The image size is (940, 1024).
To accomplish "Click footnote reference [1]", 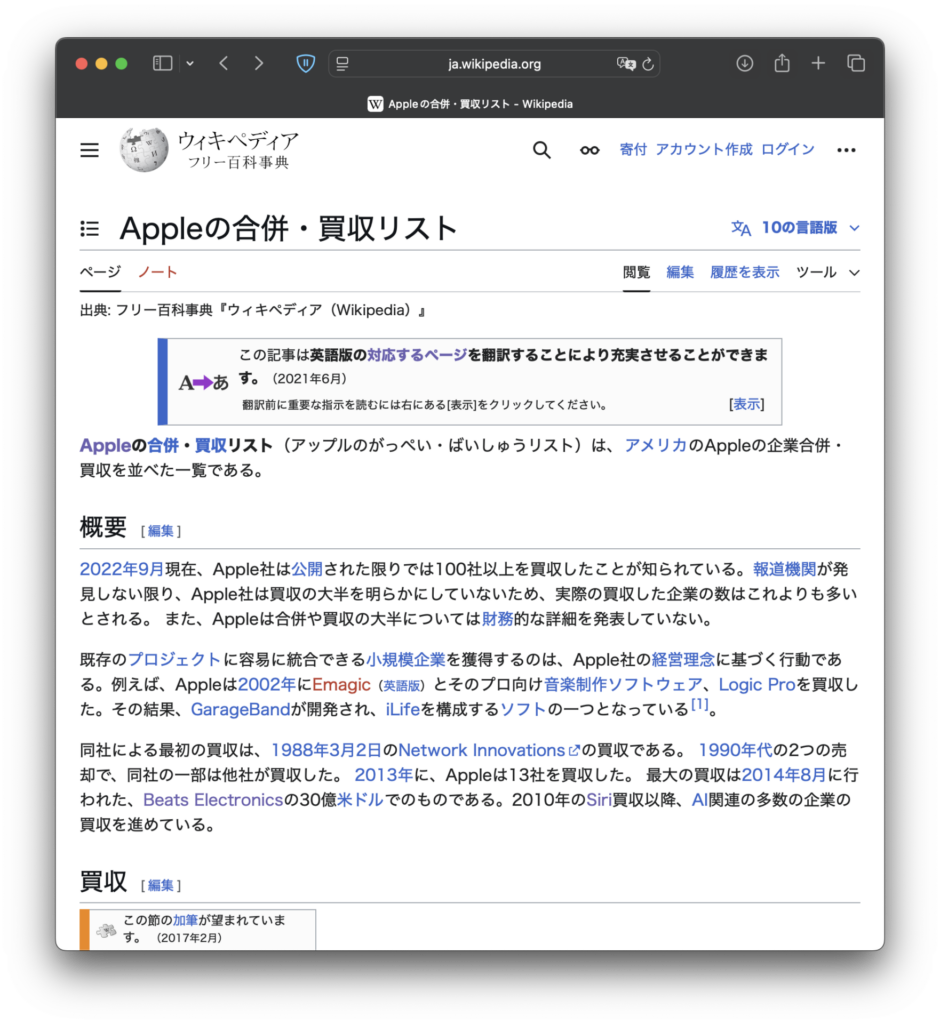I will point(700,704).
